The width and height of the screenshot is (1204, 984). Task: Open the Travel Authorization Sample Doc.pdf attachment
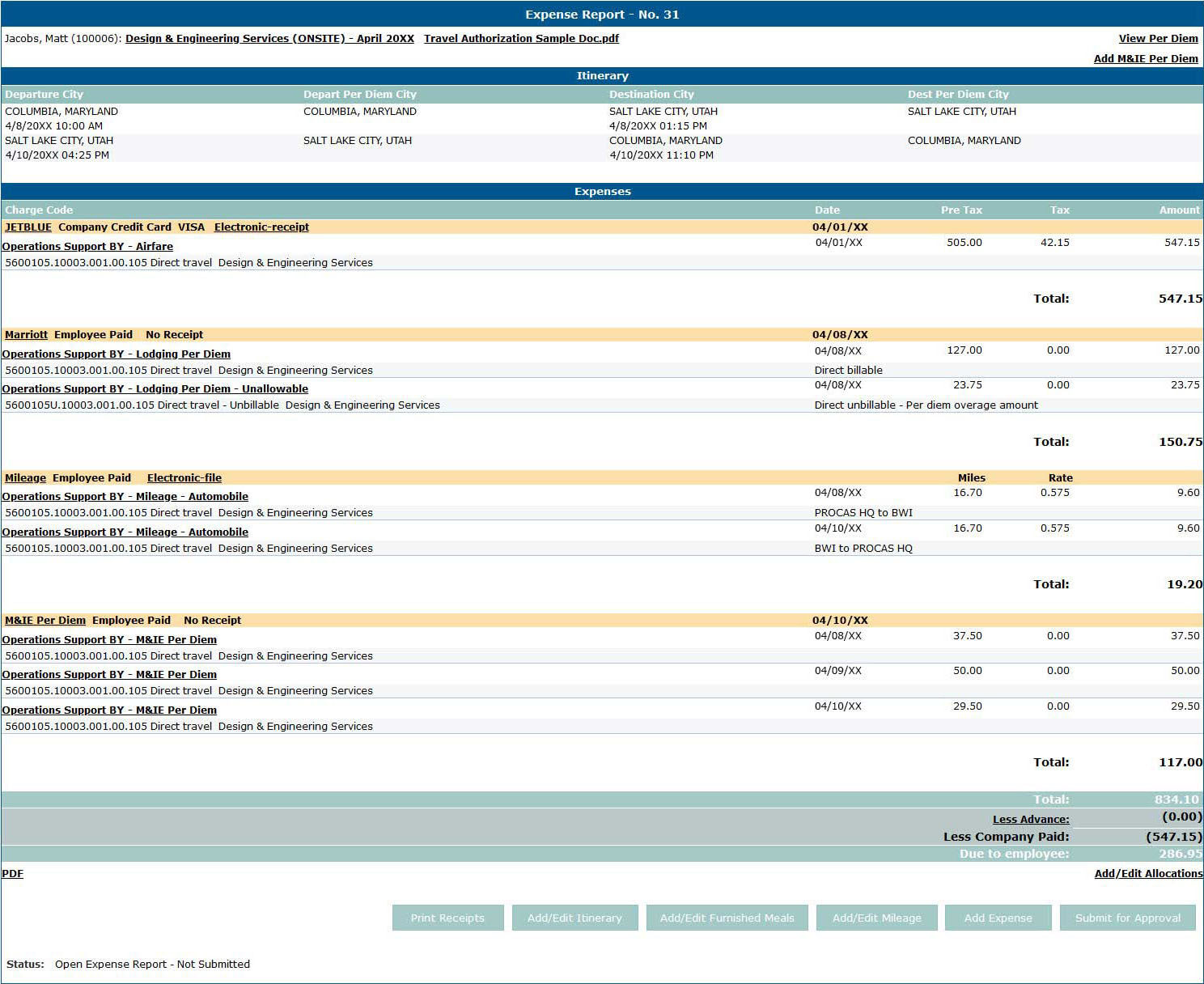tap(520, 38)
